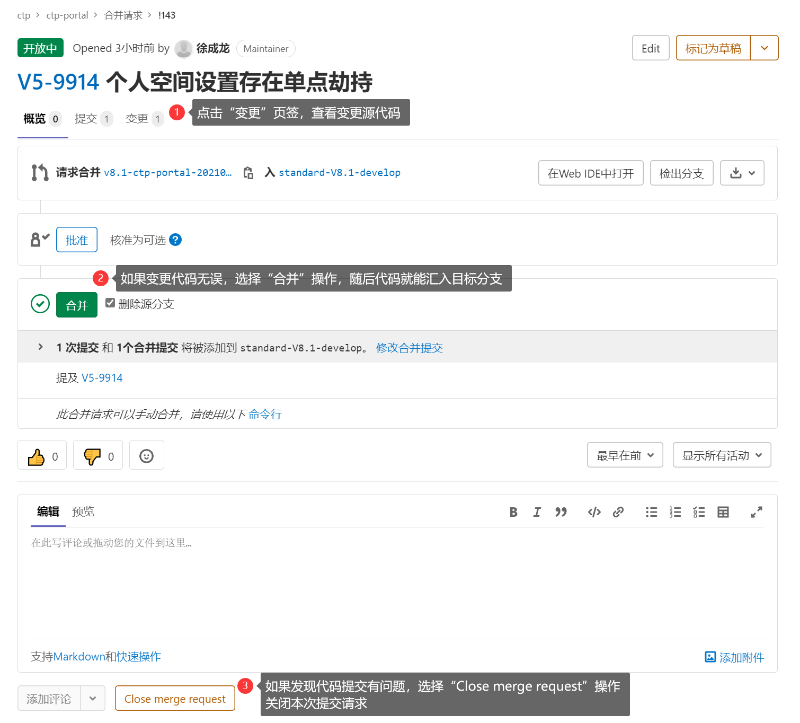Image resolution: width=800 pixels, height=723 pixels.
Task: Expand the 最早在前 sort dropdown
Action: click(624, 456)
